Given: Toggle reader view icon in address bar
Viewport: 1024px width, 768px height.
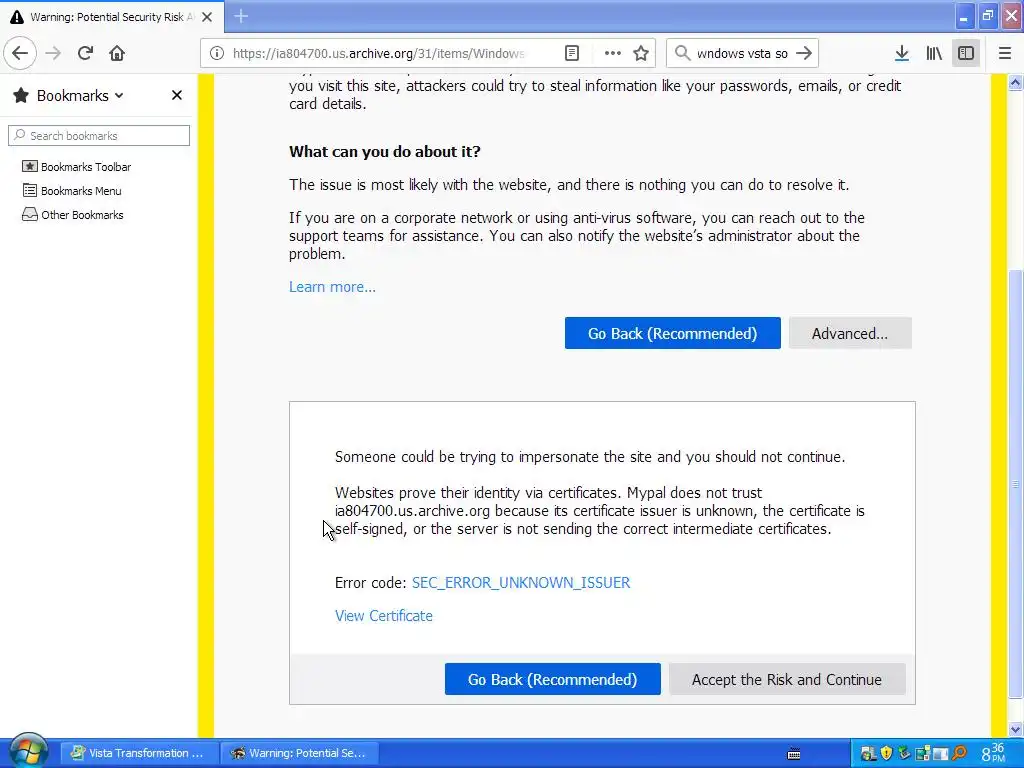Looking at the screenshot, I should pos(571,53).
